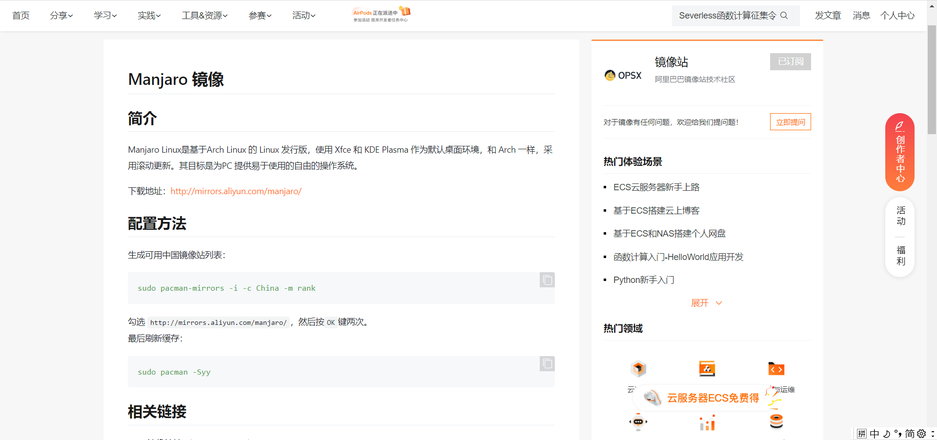Expand the 活动 dropdown in top navigation
The image size is (937, 440).
[304, 16]
